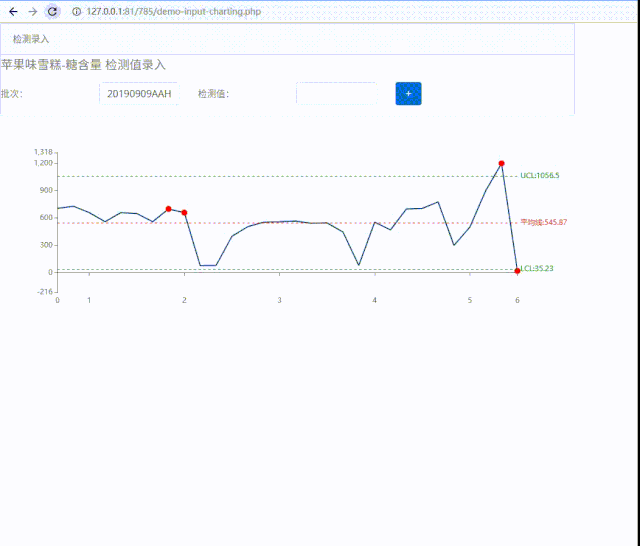Click the browser forward arrow
The image size is (640, 546).
pyautogui.click(x=33, y=11)
